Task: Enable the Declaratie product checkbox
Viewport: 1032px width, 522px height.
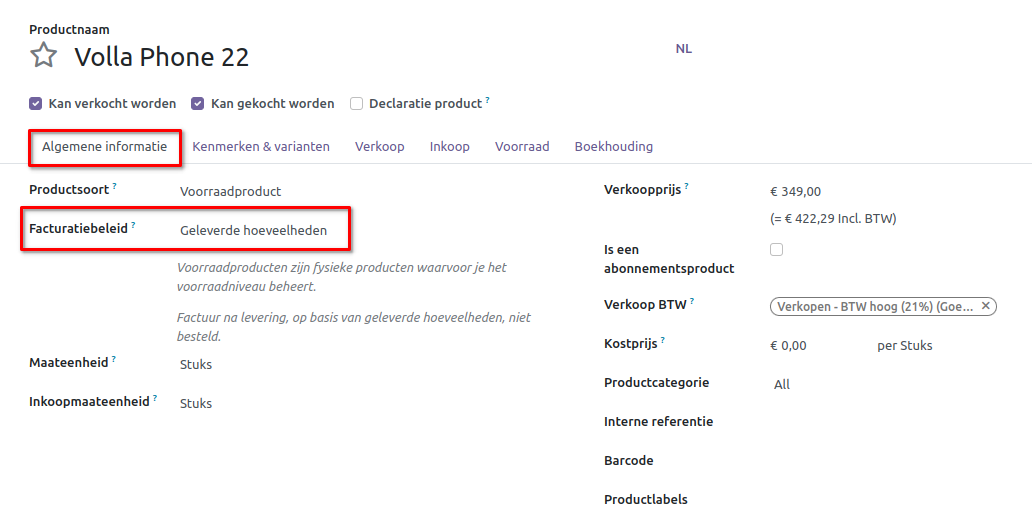Action: [x=356, y=103]
